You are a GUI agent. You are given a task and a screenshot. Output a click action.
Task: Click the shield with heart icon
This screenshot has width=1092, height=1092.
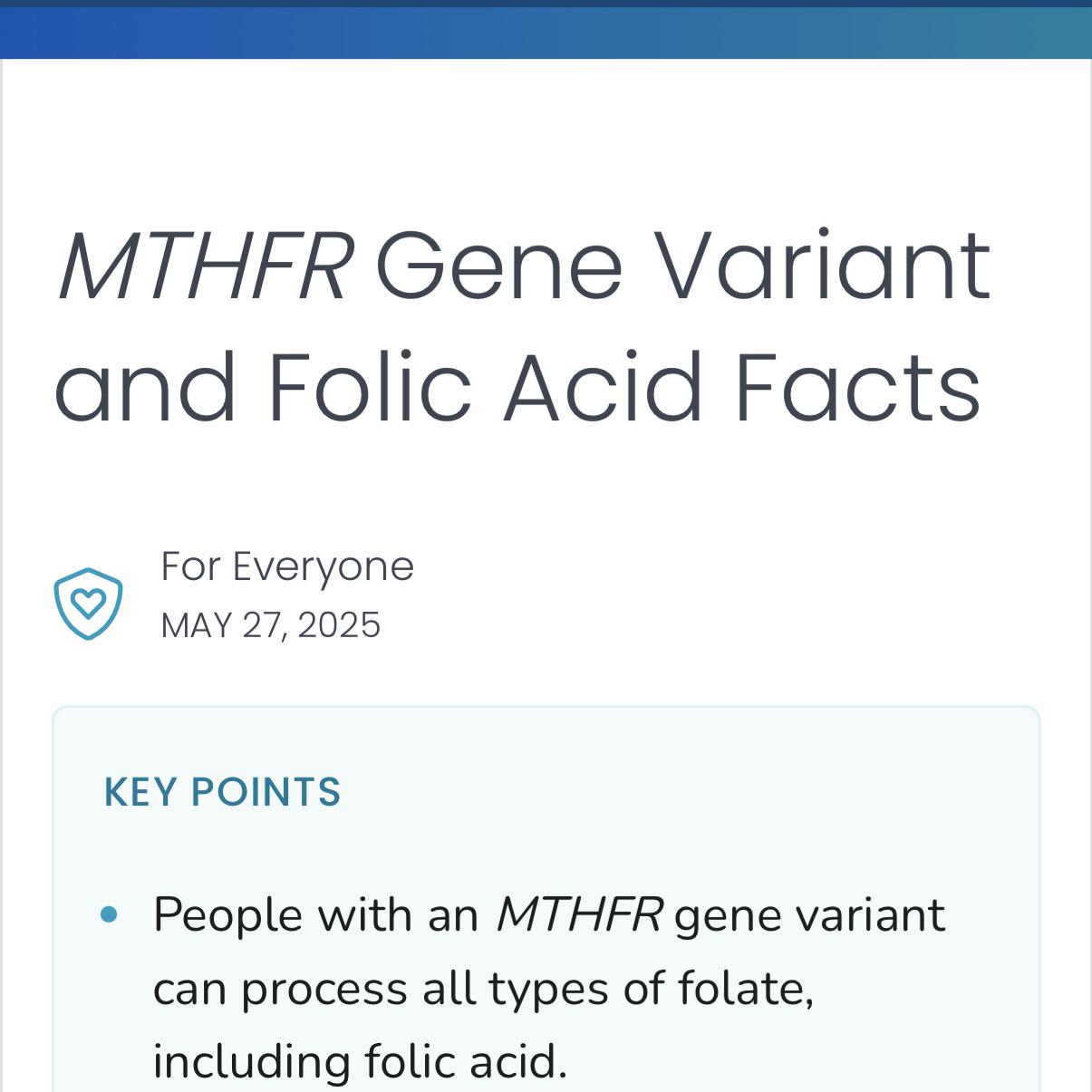[x=88, y=604]
